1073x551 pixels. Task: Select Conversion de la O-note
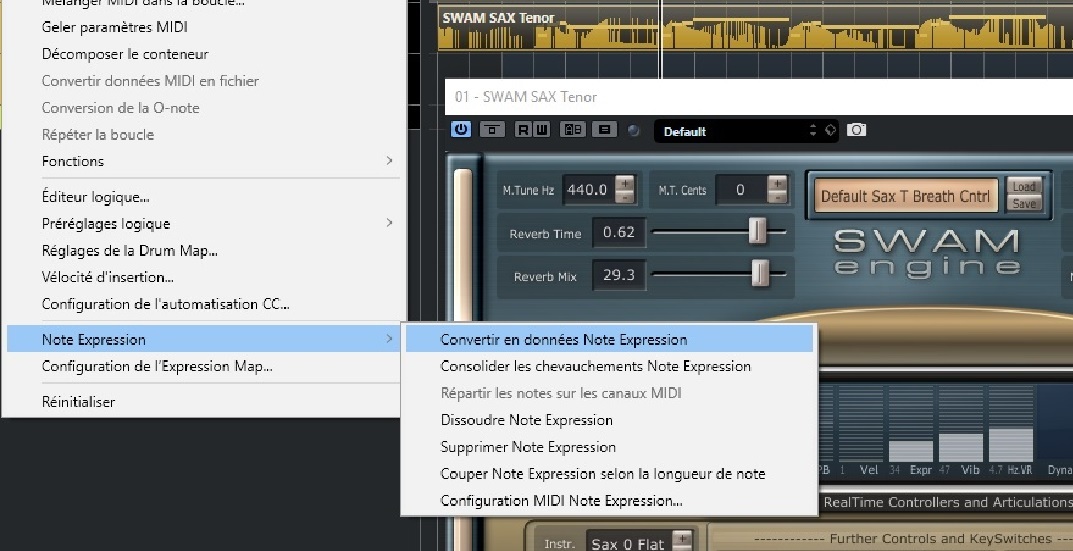(x=204, y=107)
